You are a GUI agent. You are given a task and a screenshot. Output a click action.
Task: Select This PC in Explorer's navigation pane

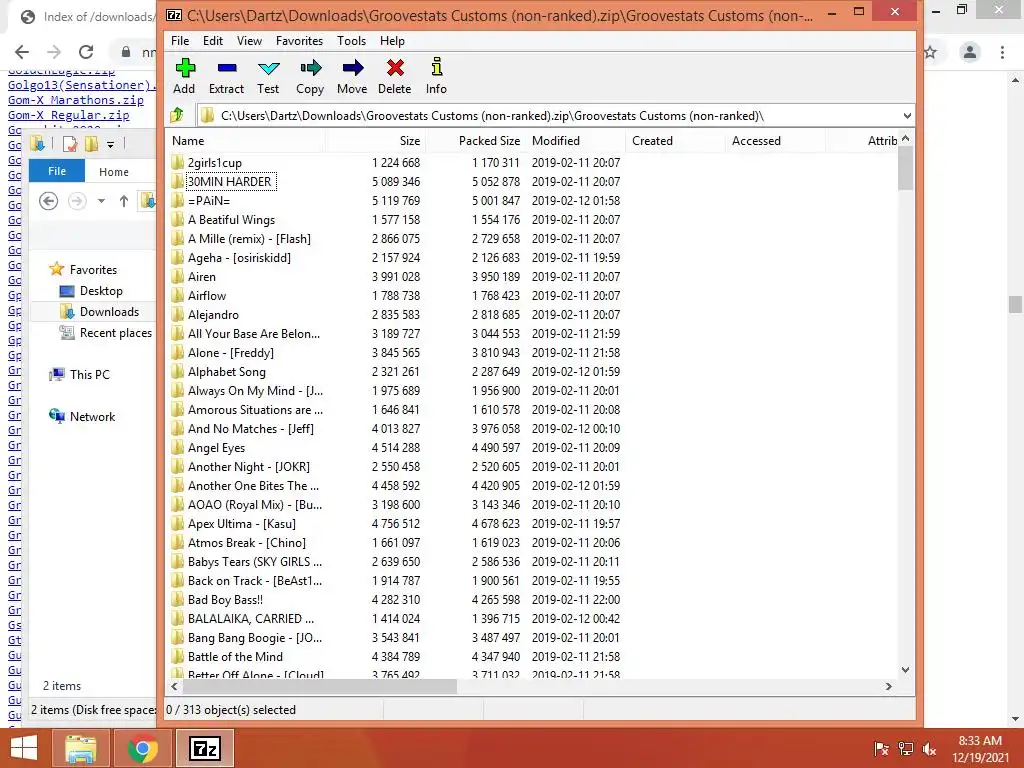pyautogui.click(x=89, y=374)
